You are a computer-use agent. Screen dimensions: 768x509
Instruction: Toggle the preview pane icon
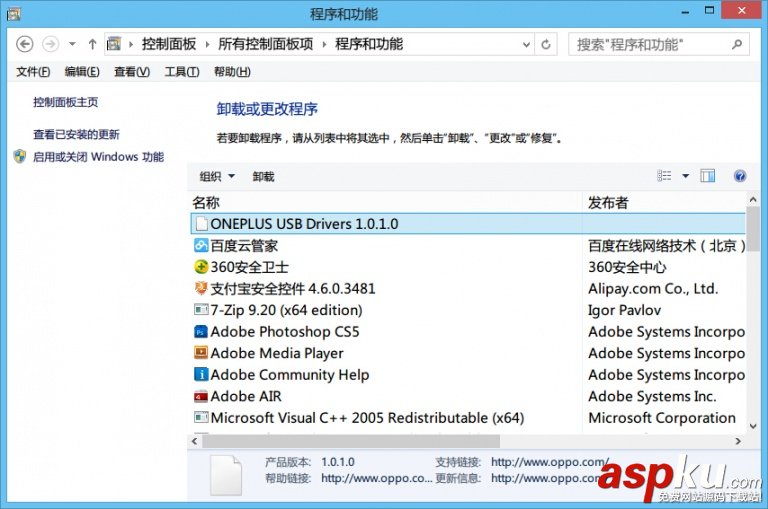[708, 176]
